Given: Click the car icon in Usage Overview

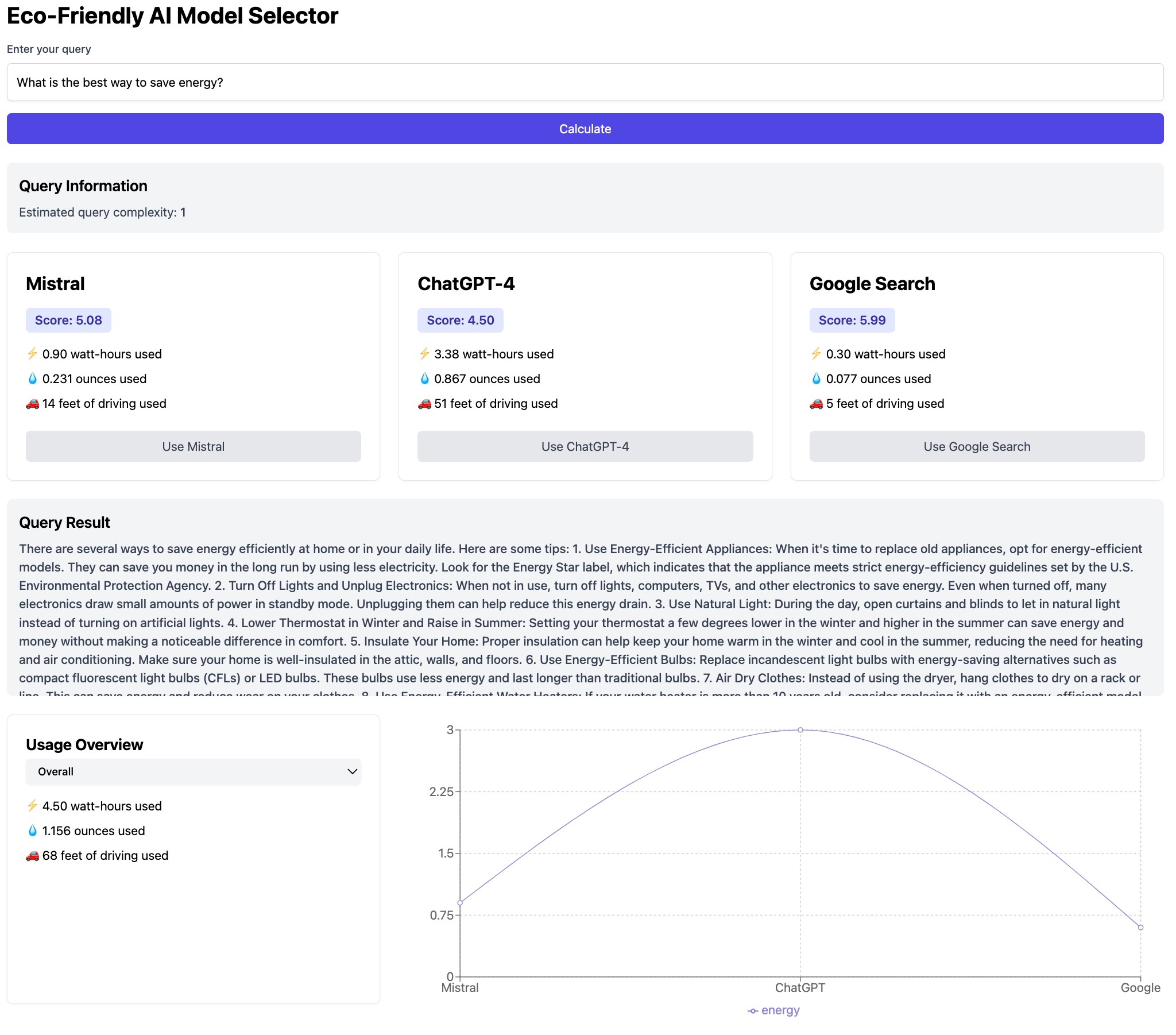Looking at the screenshot, I should coord(32,855).
